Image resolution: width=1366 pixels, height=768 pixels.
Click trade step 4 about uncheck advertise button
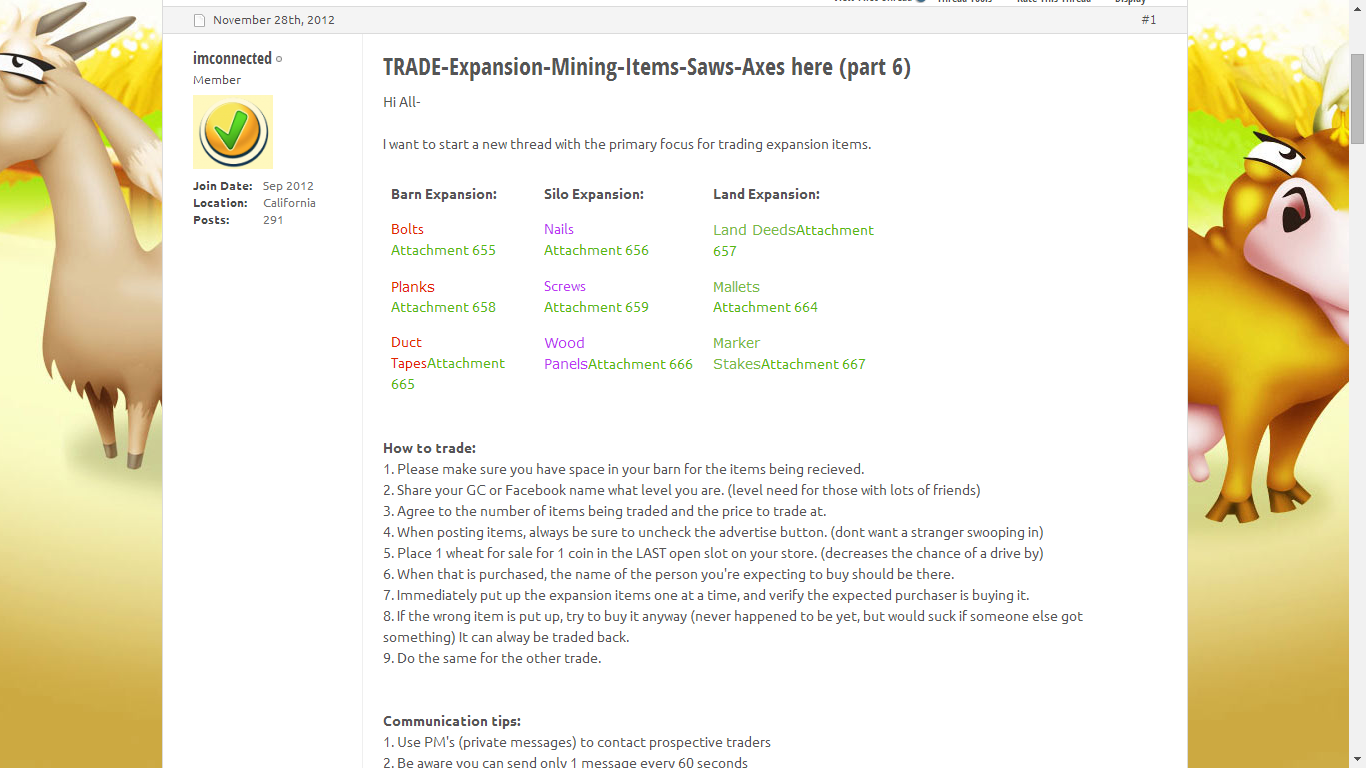[x=713, y=532]
